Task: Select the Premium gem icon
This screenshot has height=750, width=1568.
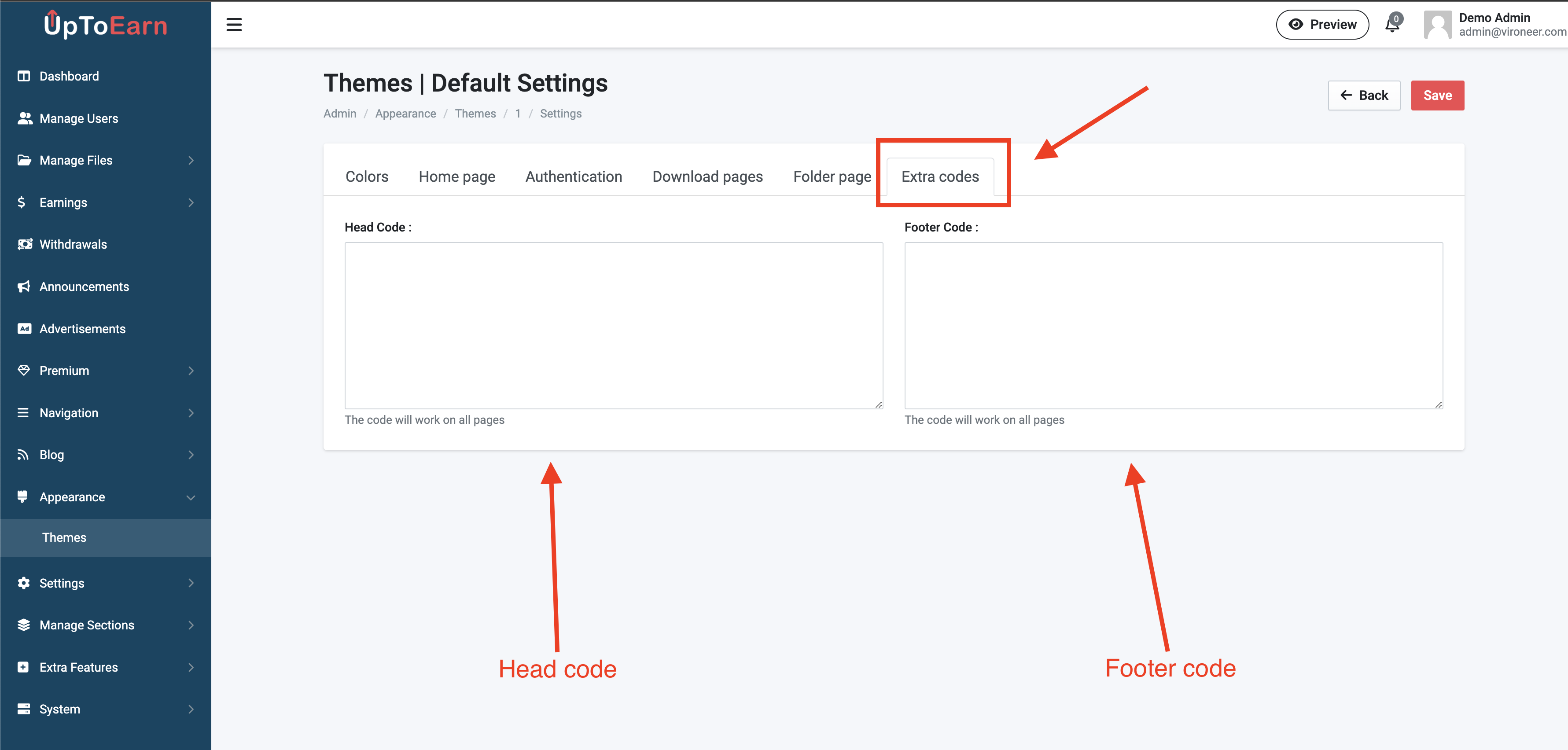Action: (24, 370)
